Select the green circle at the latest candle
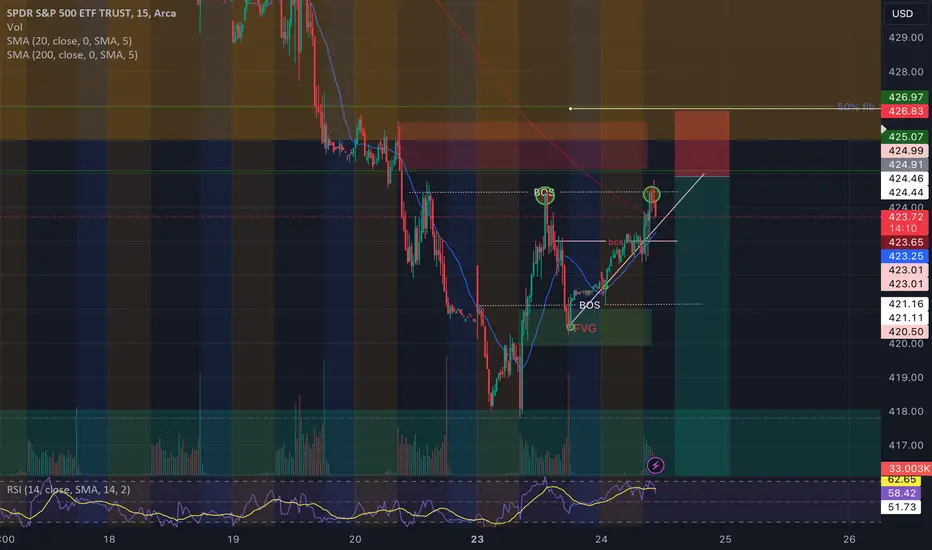 (x=651, y=194)
